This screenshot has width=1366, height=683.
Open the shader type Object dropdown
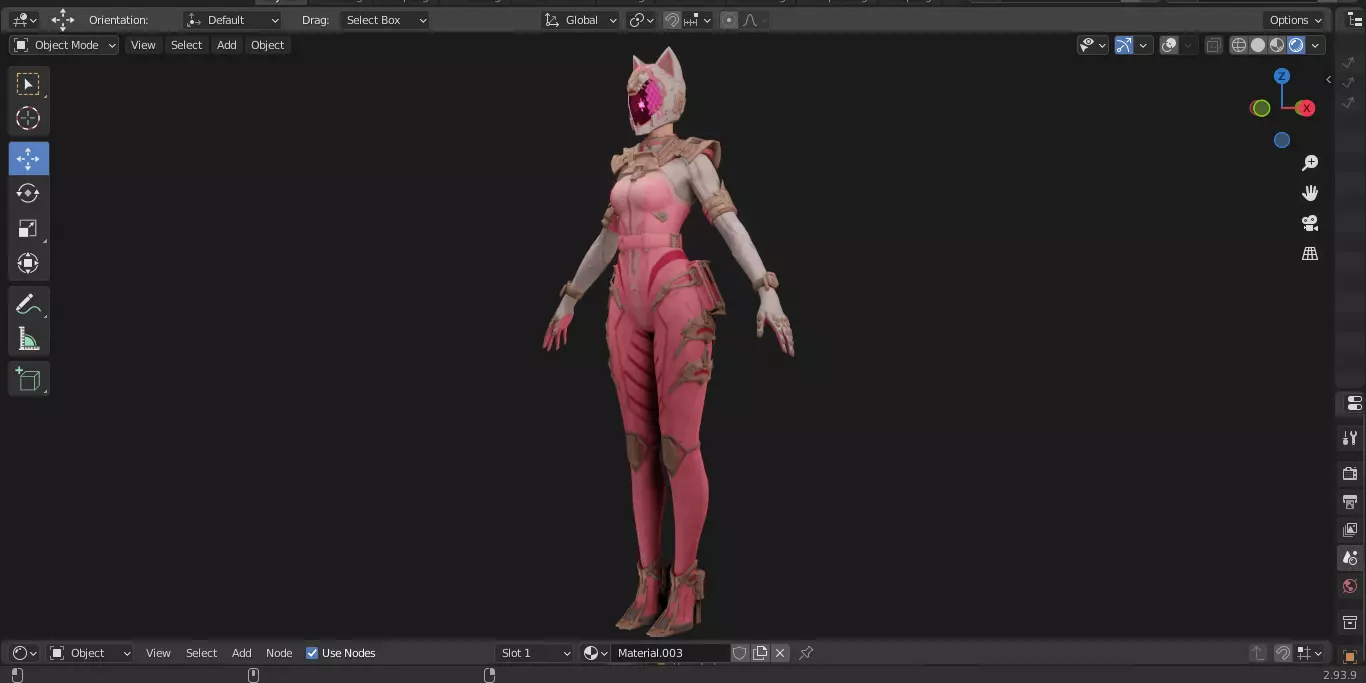90,653
